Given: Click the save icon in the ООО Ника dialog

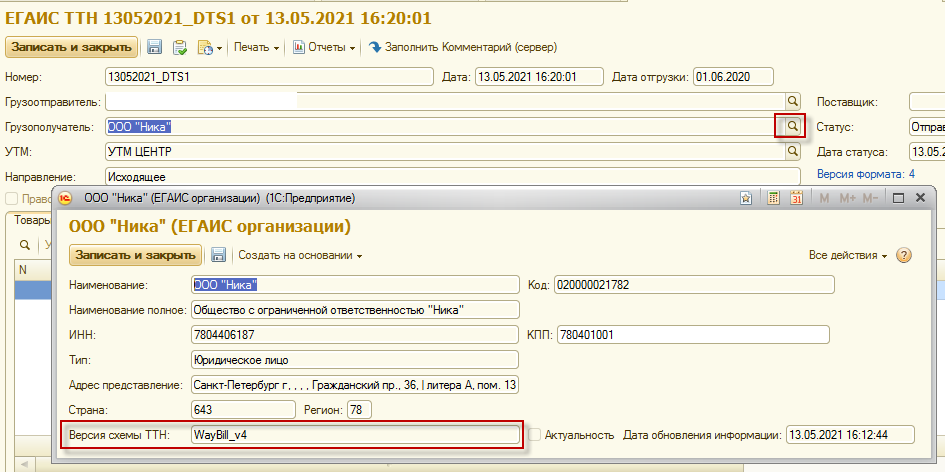Looking at the screenshot, I should (219, 255).
